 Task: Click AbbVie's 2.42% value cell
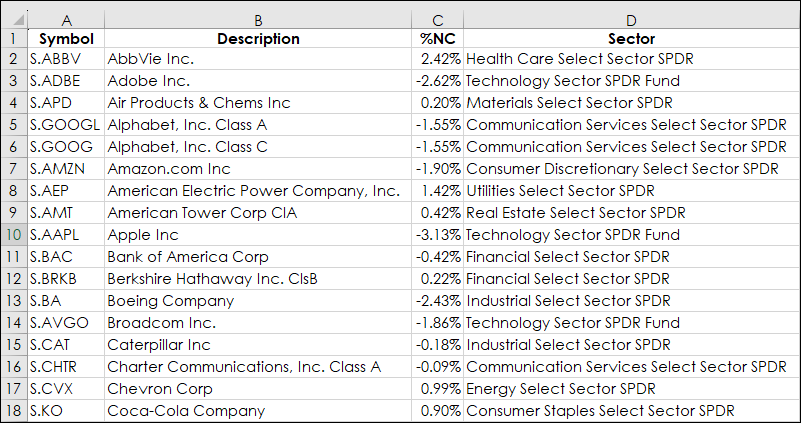coord(438,59)
